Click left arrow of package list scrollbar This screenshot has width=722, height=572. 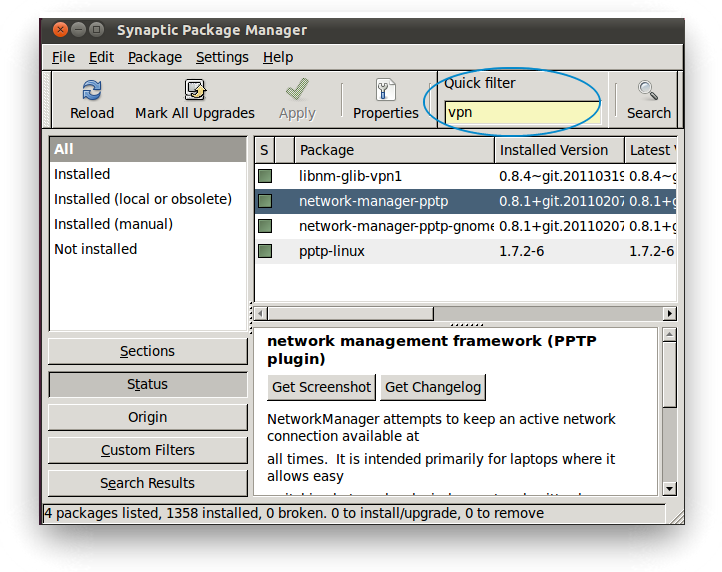point(261,314)
